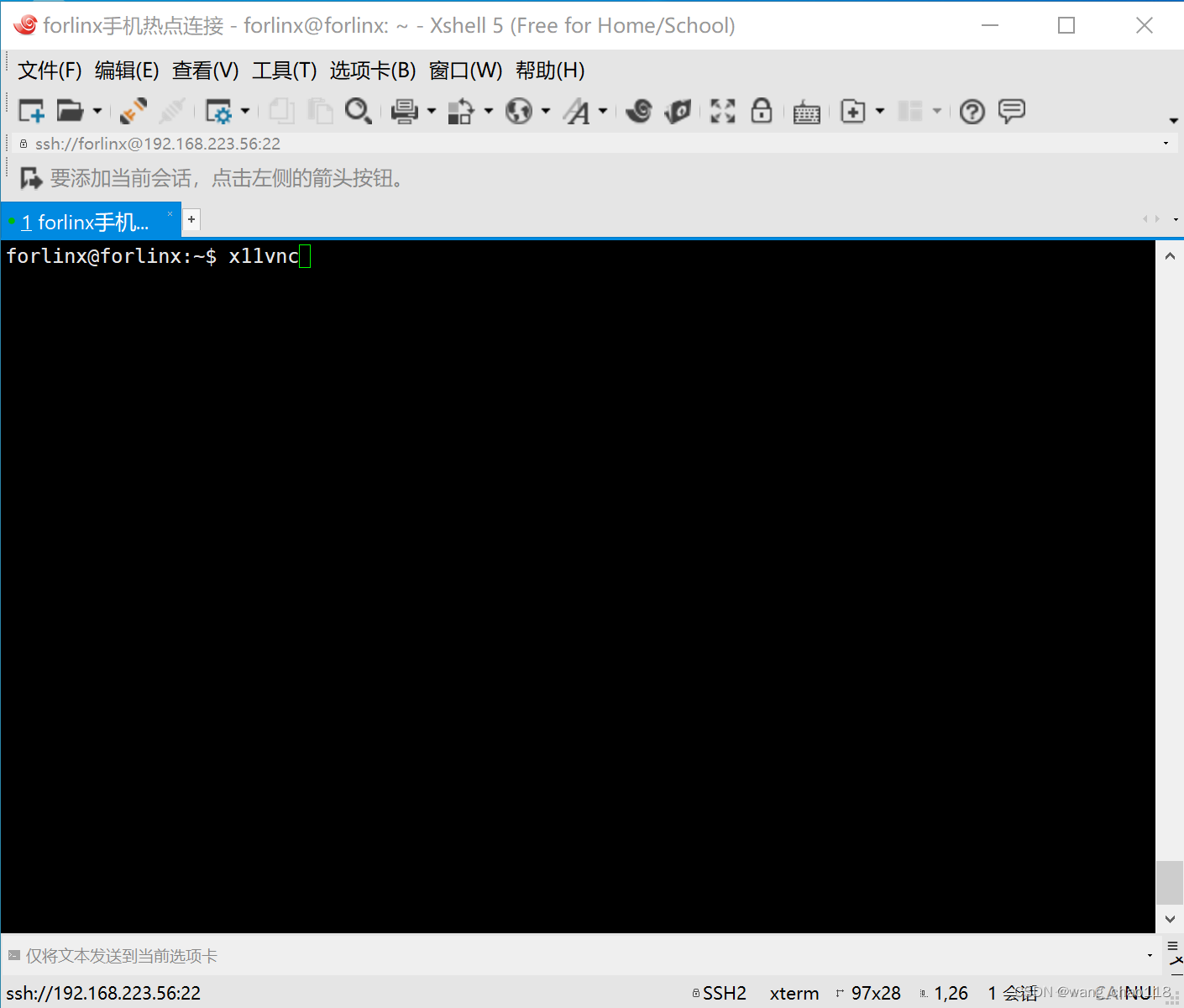This screenshot has width=1184, height=1008.
Task: Expand the font settings dropdown
Action: (602, 110)
